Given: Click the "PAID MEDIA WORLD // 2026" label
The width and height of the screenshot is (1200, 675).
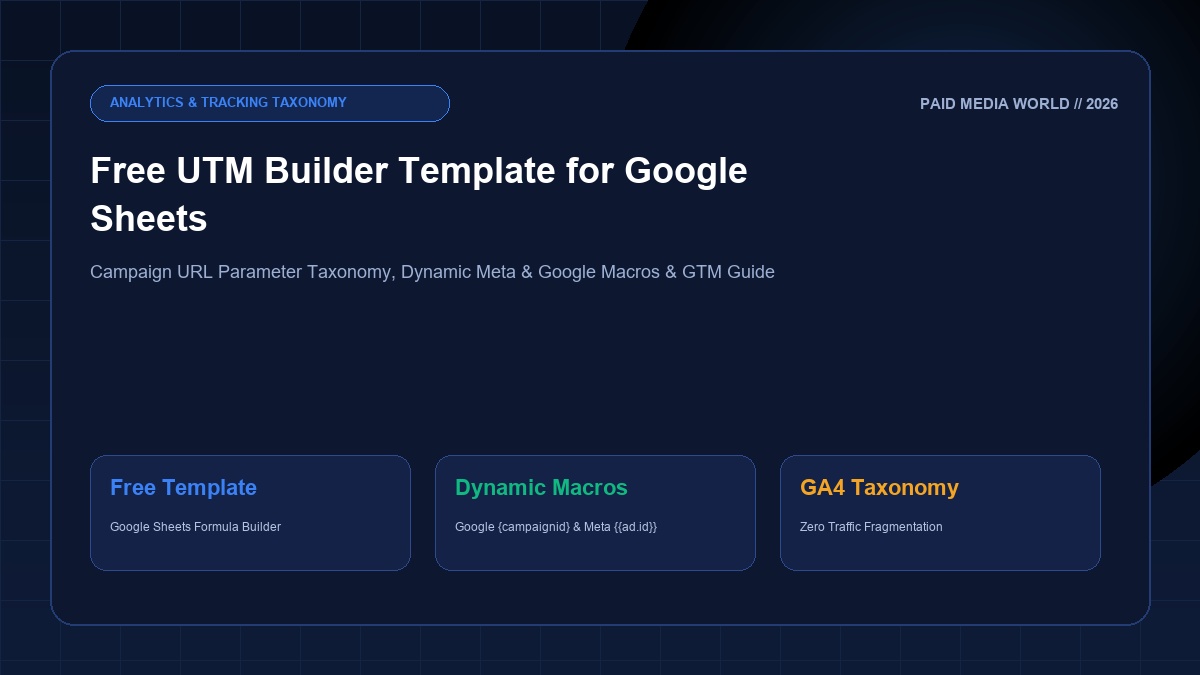Looking at the screenshot, I should point(1019,104).
